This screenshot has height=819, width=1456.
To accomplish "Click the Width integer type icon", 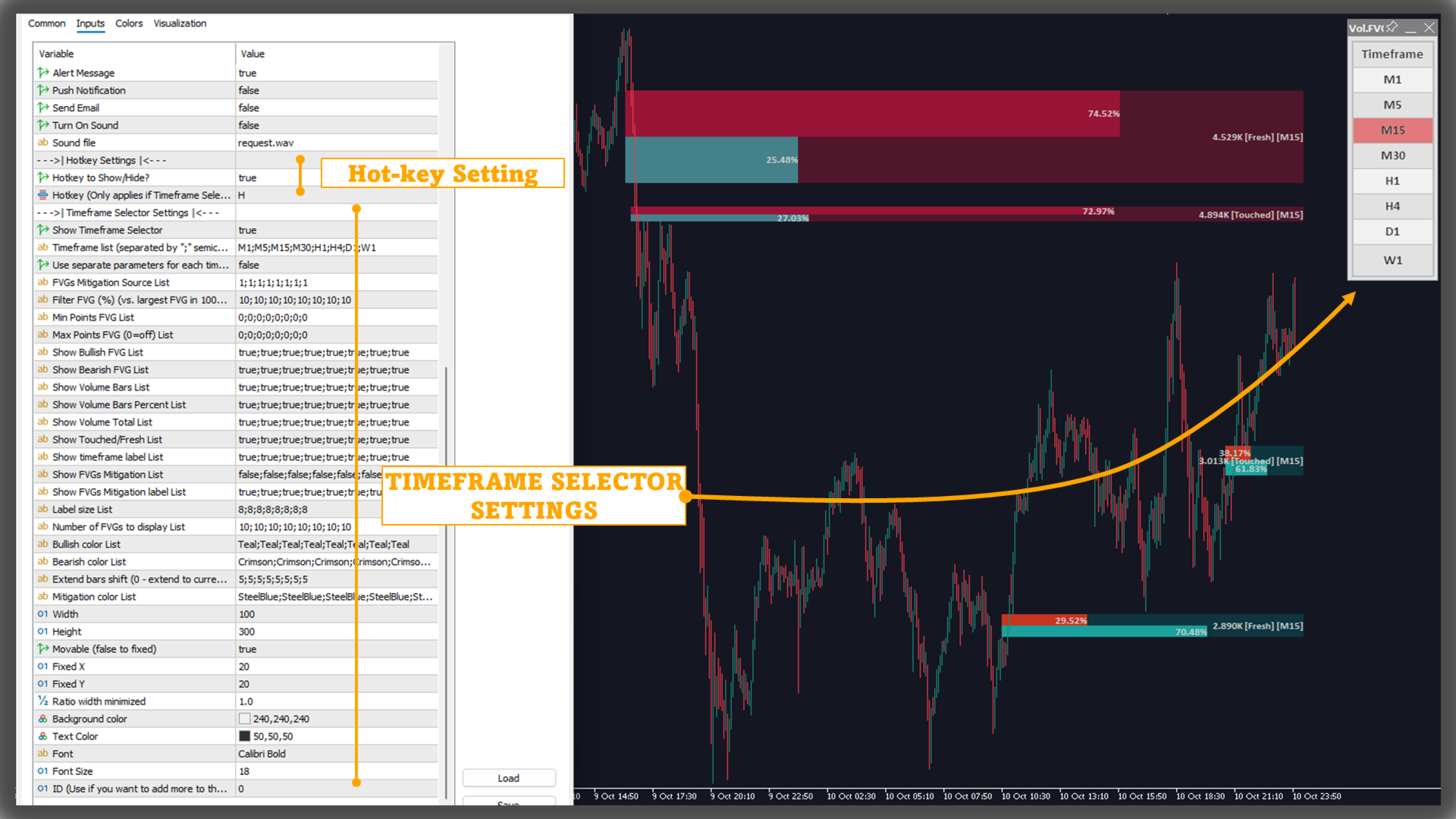I will point(43,614).
